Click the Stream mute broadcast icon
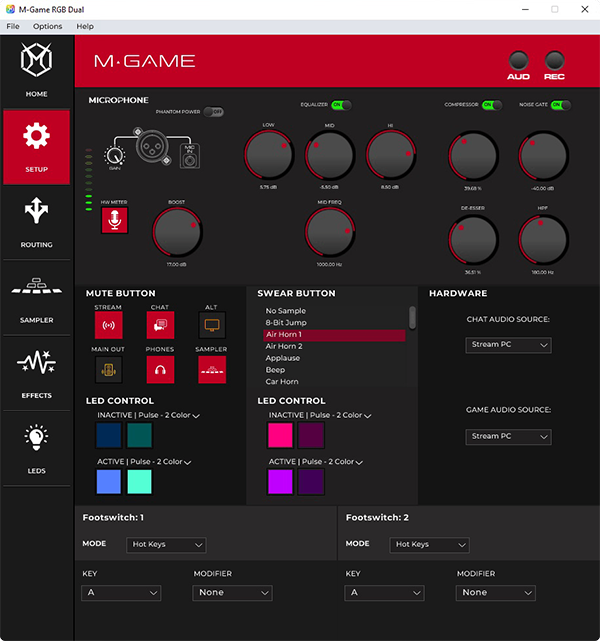600x641 pixels. pyautogui.click(x=108, y=325)
